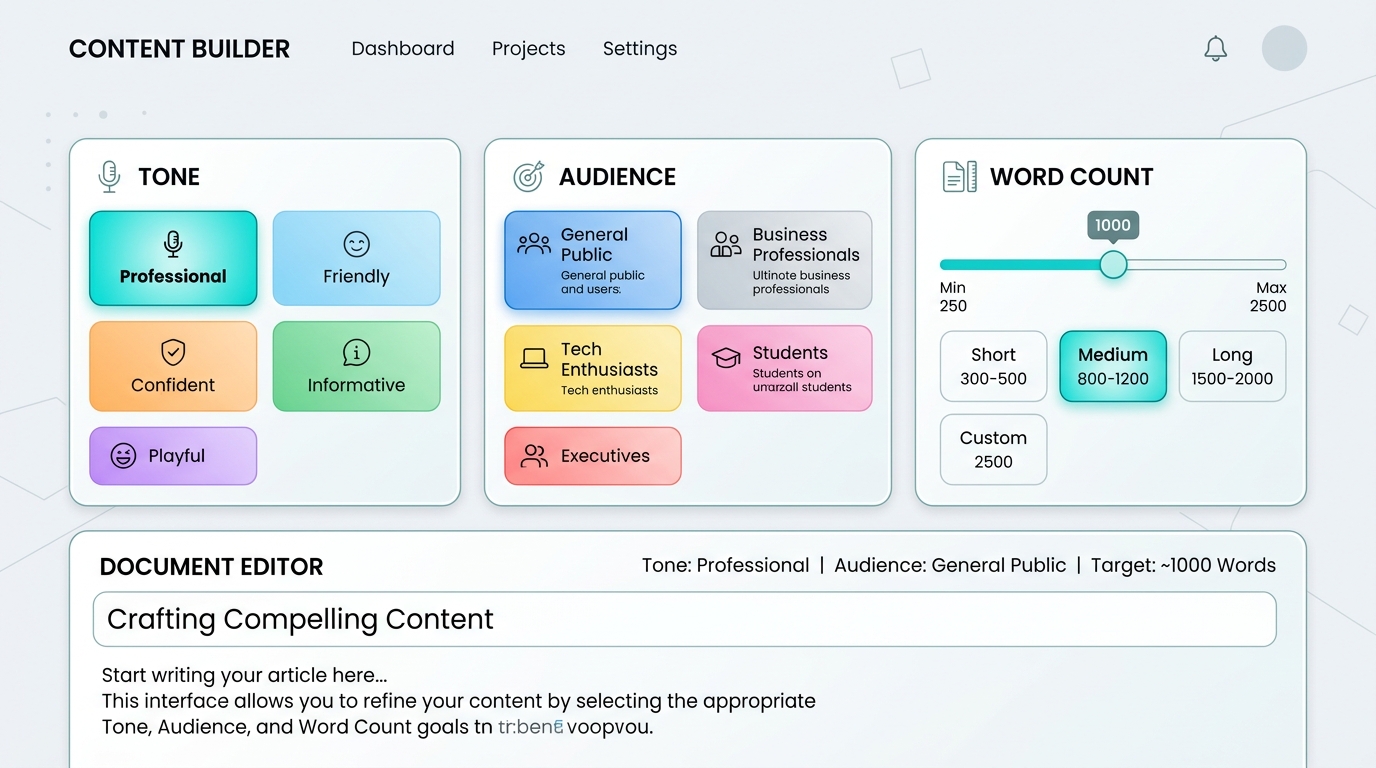Choose the Medium 800-1200 preset
1376x768 pixels.
click(1113, 366)
